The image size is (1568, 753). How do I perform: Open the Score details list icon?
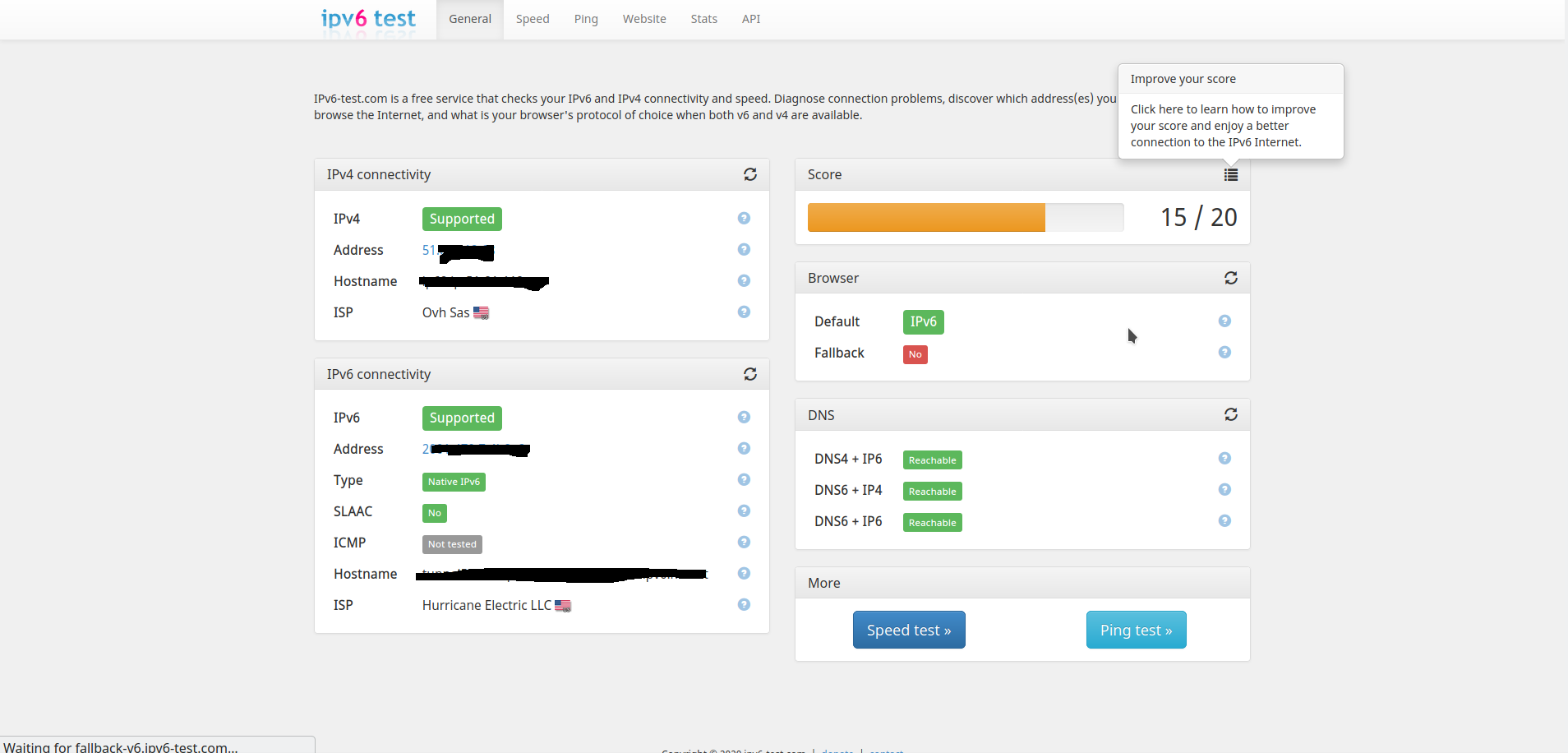click(x=1230, y=174)
